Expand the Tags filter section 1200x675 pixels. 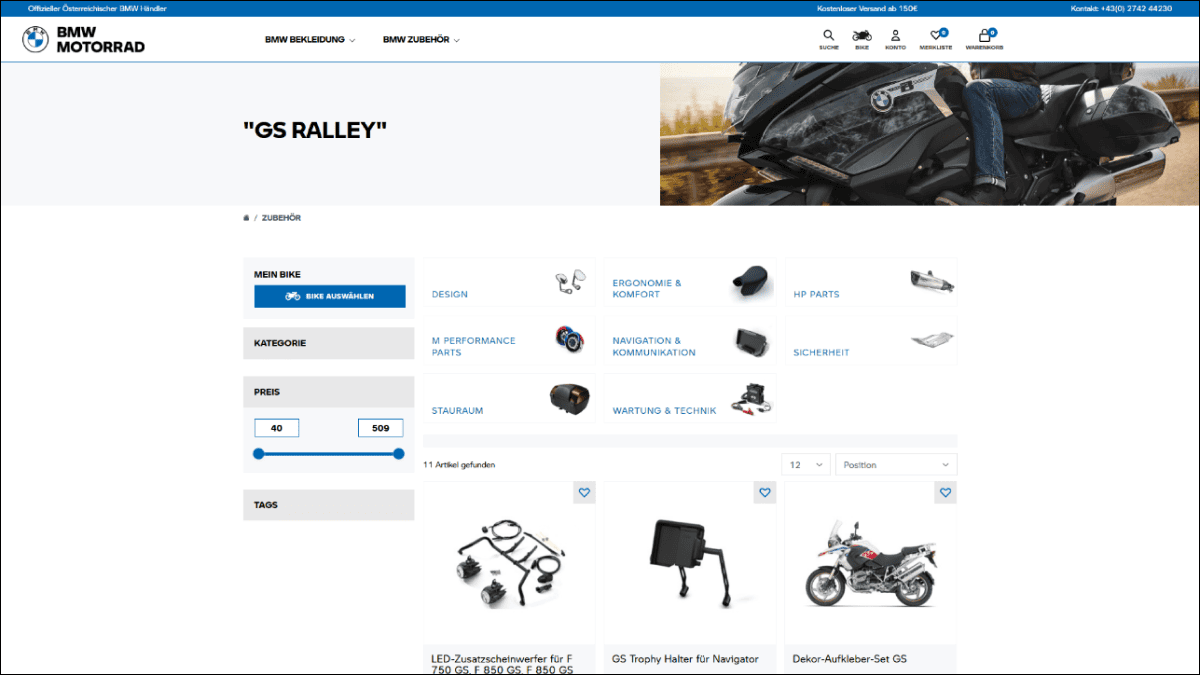coord(329,505)
